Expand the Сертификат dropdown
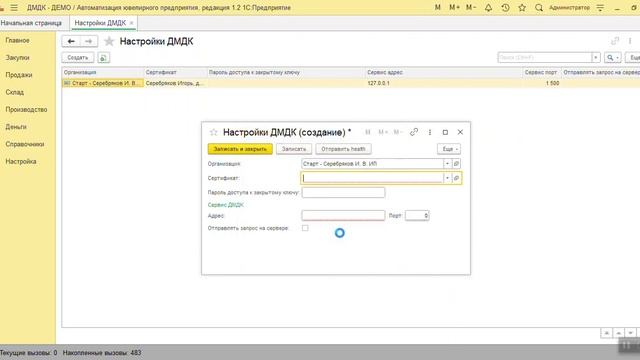This screenshot has width=640, height=360. click(x=447, y=178)
